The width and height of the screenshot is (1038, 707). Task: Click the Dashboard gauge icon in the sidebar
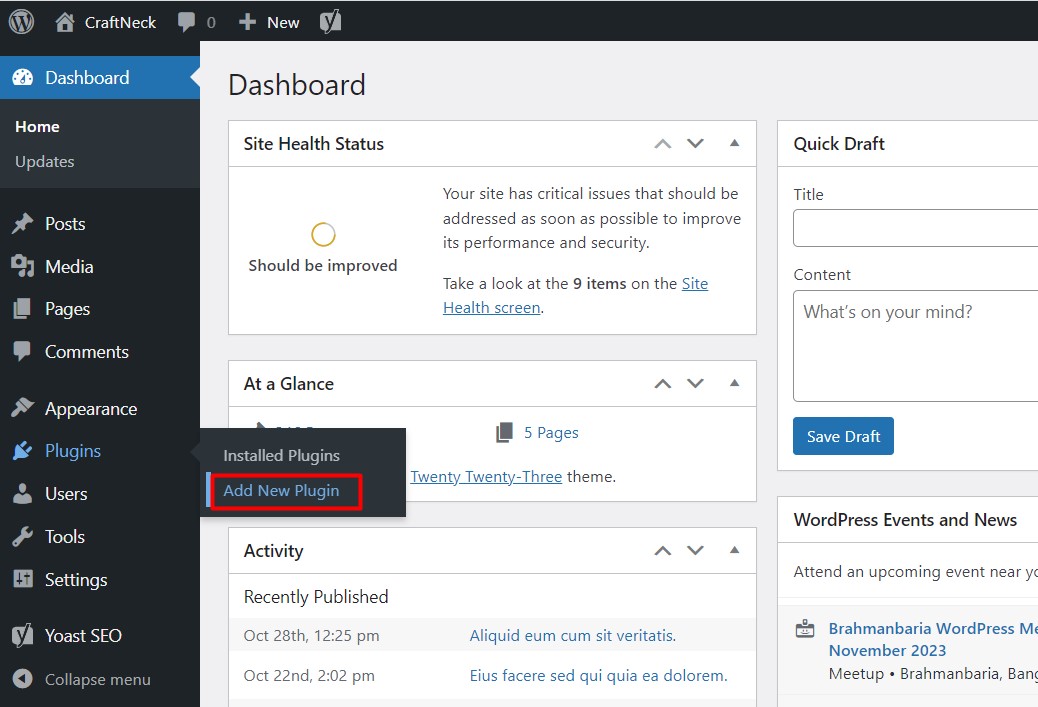23,77
